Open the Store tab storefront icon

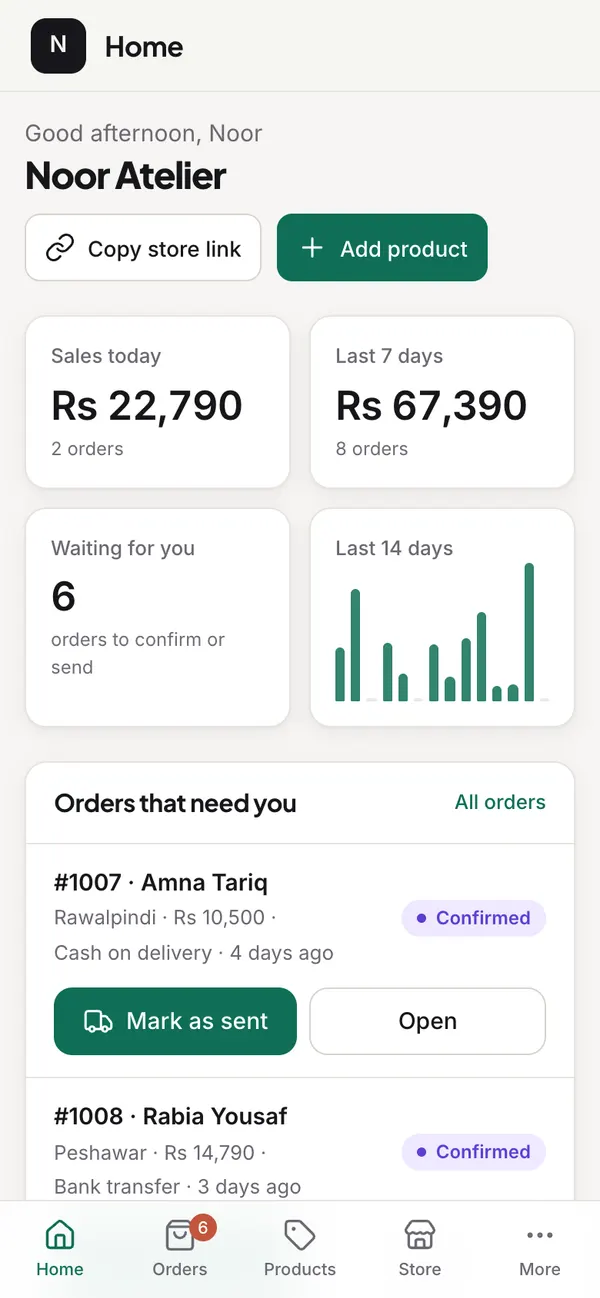pyautogui.click(x=420, y=1235)
